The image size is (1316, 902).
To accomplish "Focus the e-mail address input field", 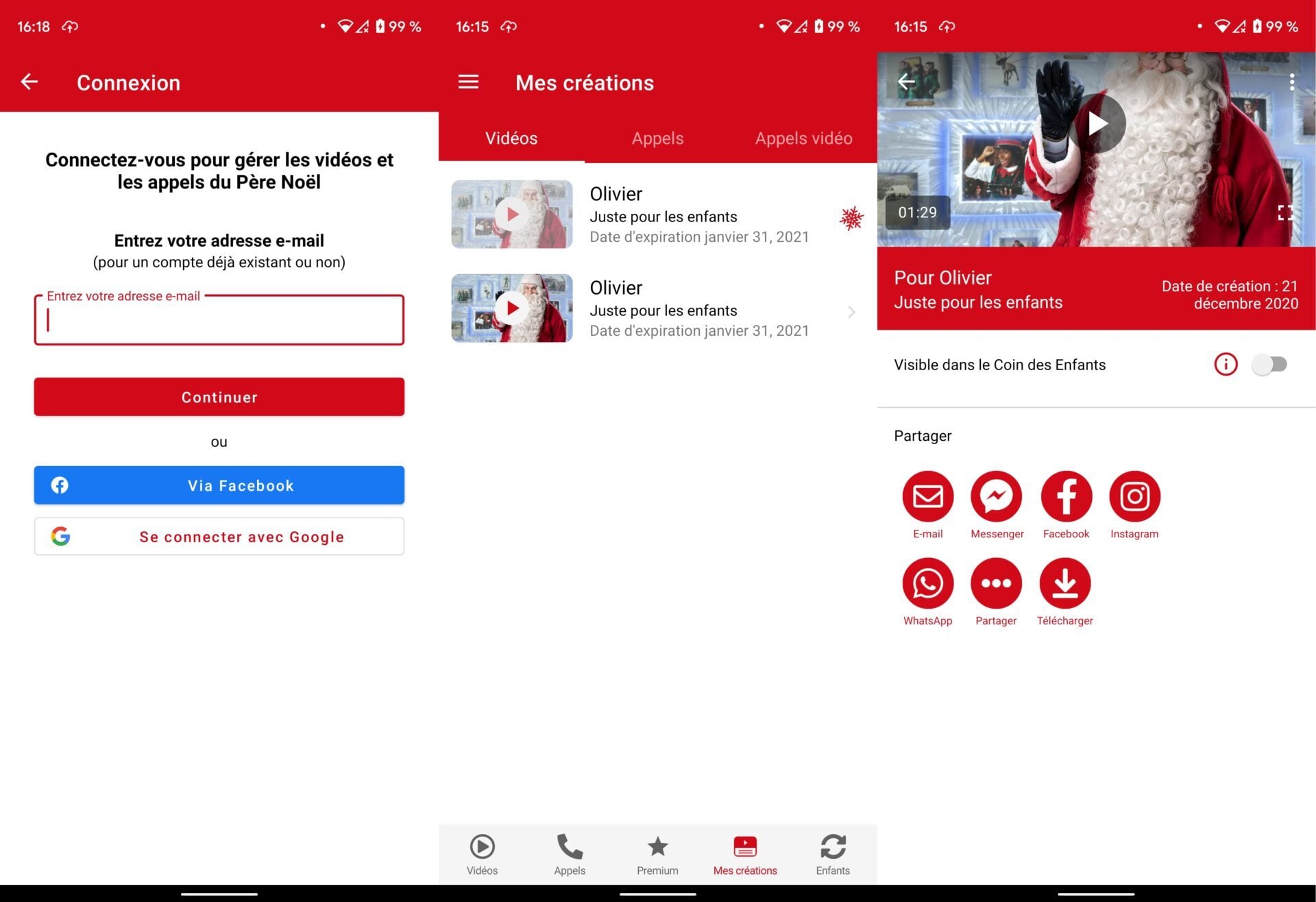I will pyautogui.click(x=219, y=321).
